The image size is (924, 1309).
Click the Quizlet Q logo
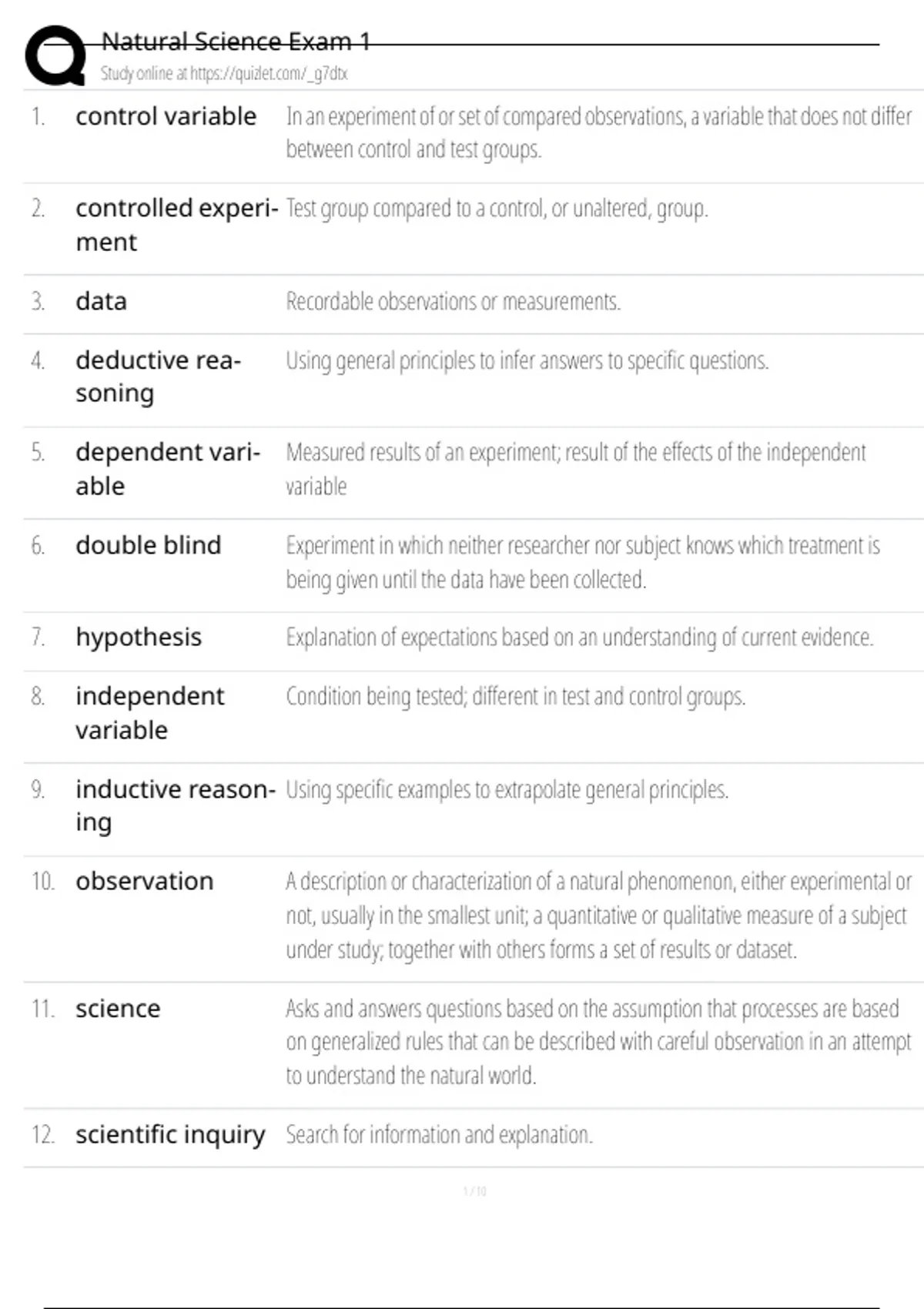click(55, 55)
